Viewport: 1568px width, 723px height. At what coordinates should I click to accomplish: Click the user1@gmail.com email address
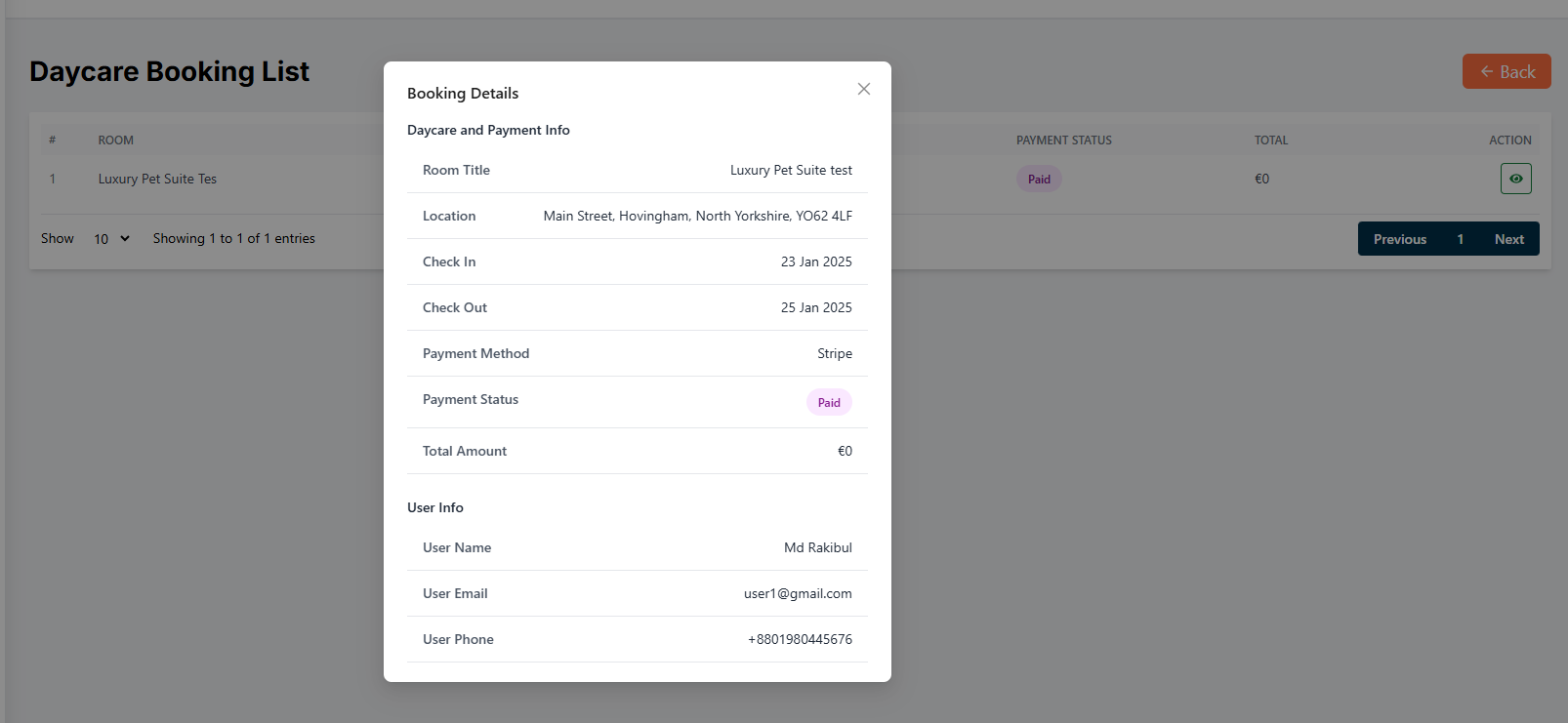tap(798, 593)
